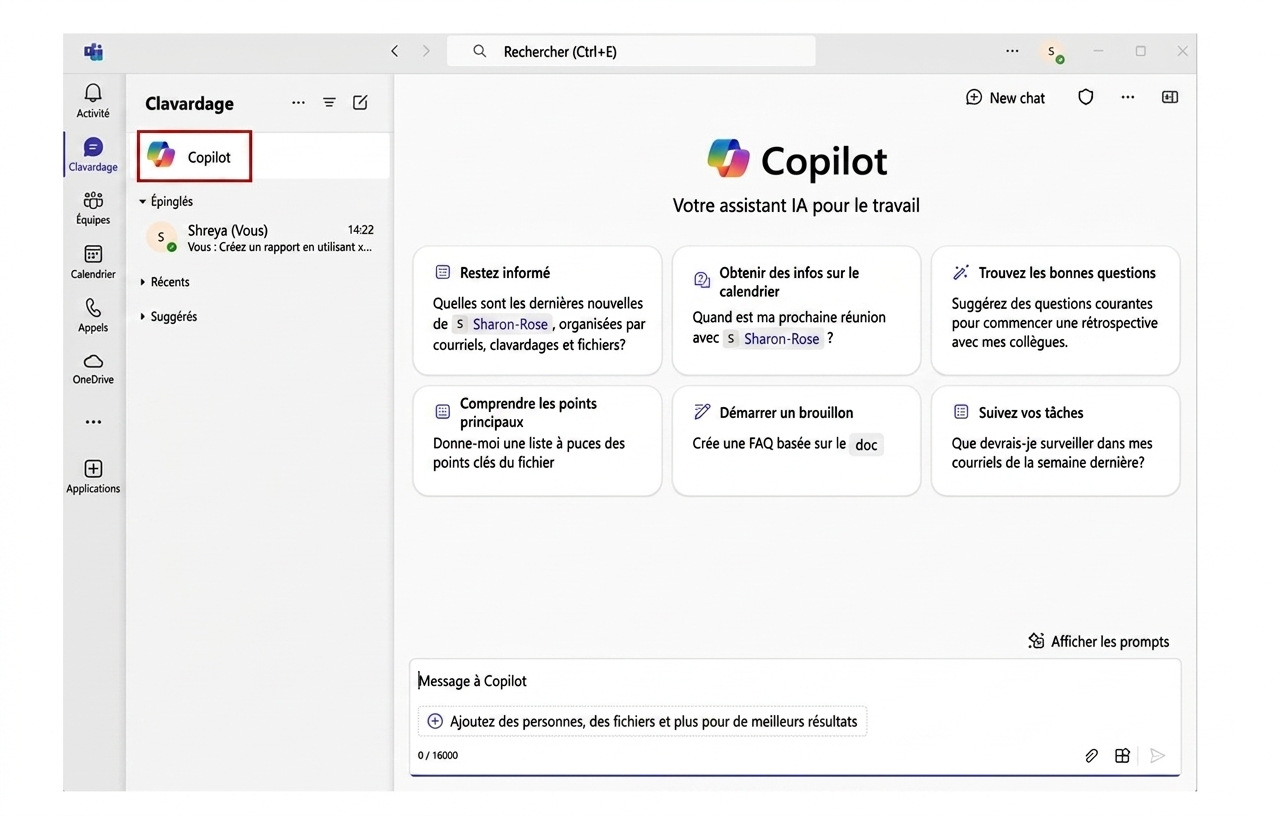1279x816 pixels.
Task: Click the Sharon-Rose chip in Restez informé
Action: (501, 324)
